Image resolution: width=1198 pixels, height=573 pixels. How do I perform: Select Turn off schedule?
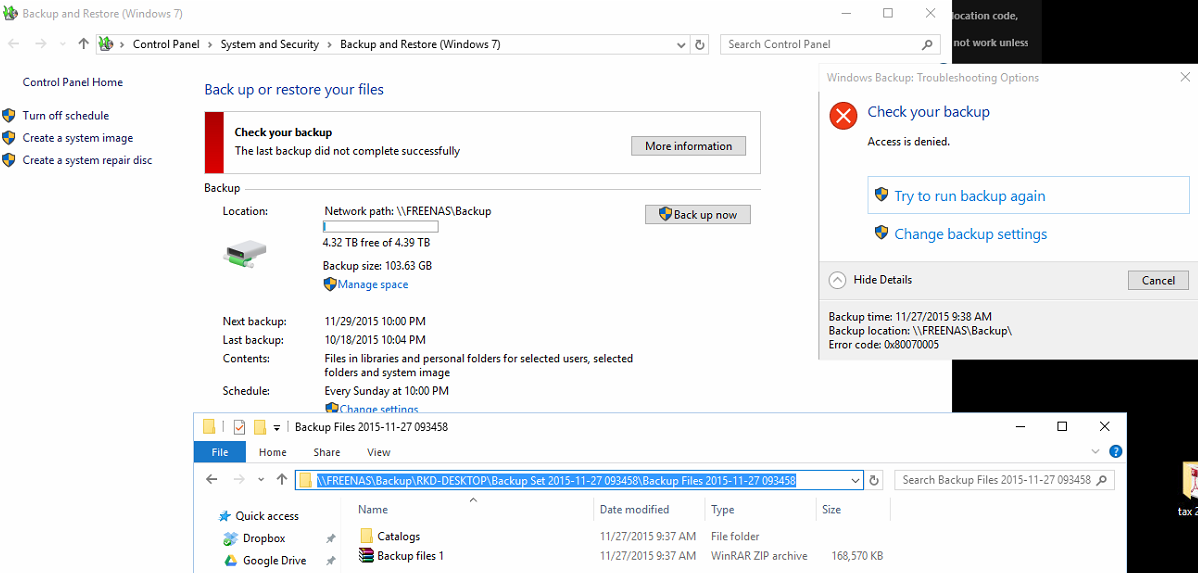(66, 115)
